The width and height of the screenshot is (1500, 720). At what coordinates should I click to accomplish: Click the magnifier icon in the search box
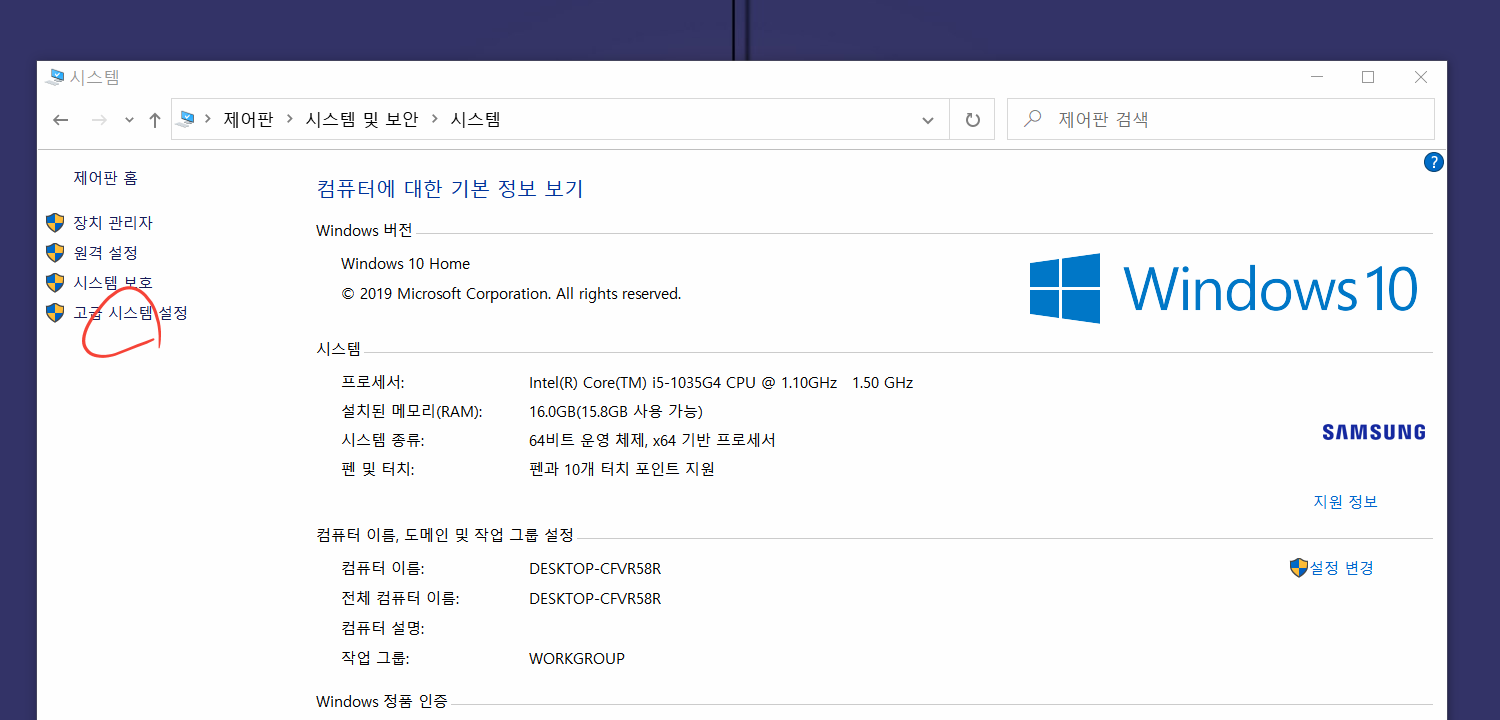[1033, 119]
